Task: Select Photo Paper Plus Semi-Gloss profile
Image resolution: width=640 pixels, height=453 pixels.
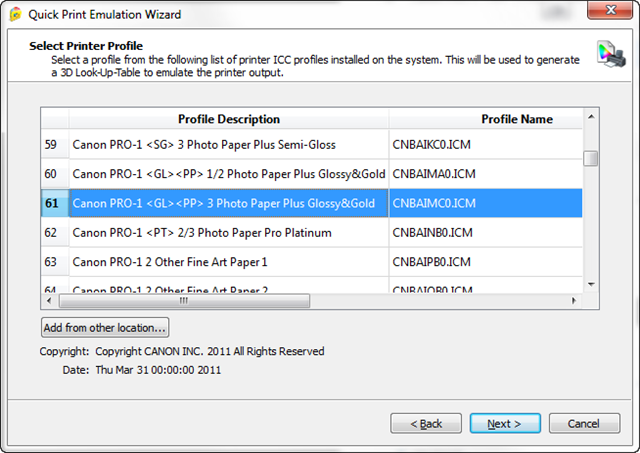Action: pyautogui.click(x=229, y=144)
